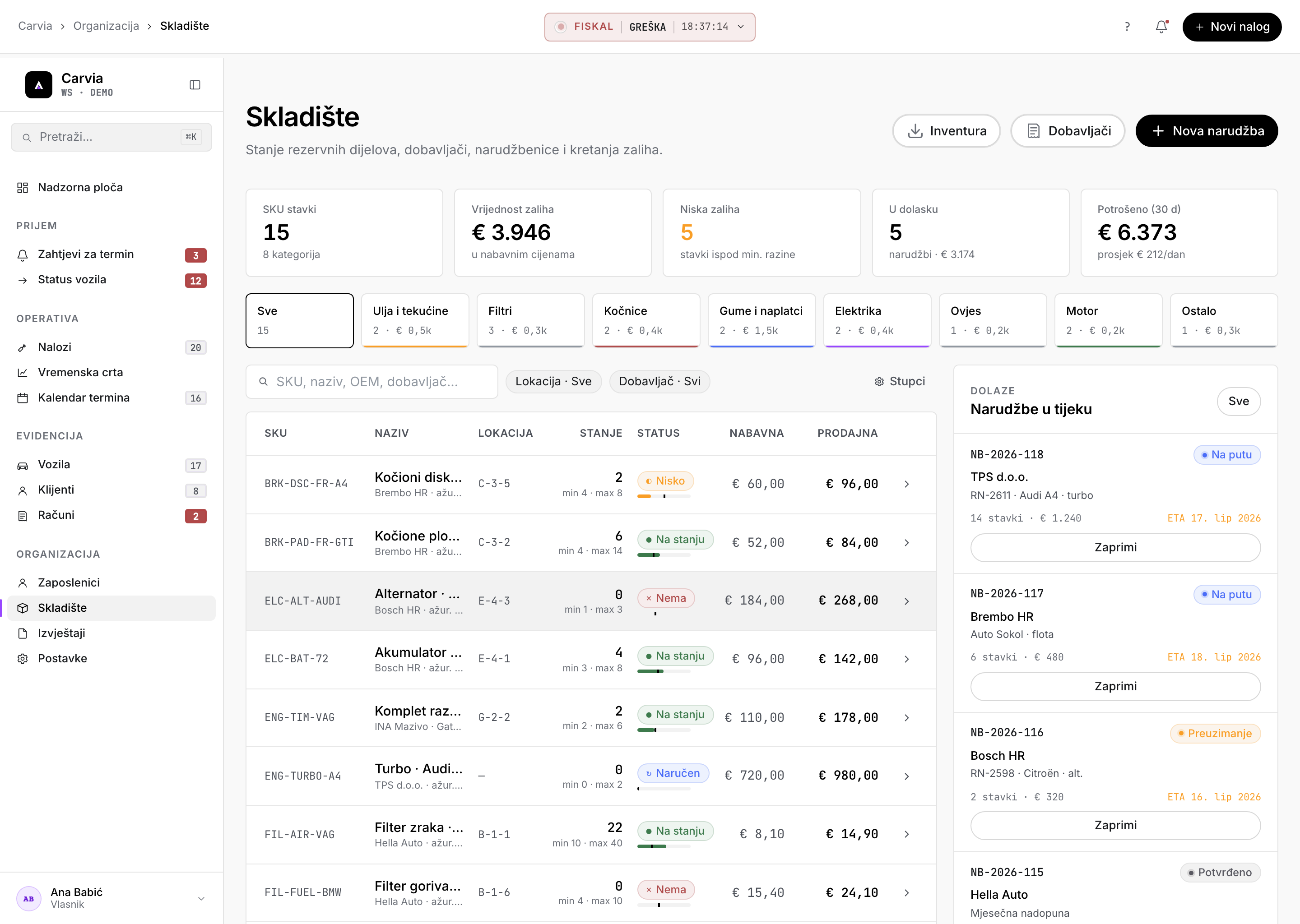Screen dimensions: 1300x924
Task: Expand the FISKAL GREŠKA status dropdown
Action: [650, 27]
